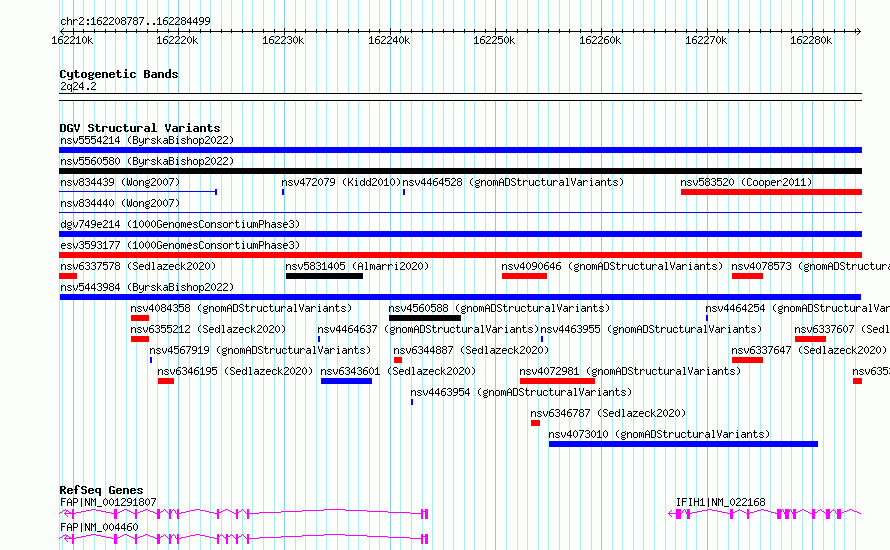Click the 162210k ruler position
This screenshot has height=550, width=890.
coord(72,40)
